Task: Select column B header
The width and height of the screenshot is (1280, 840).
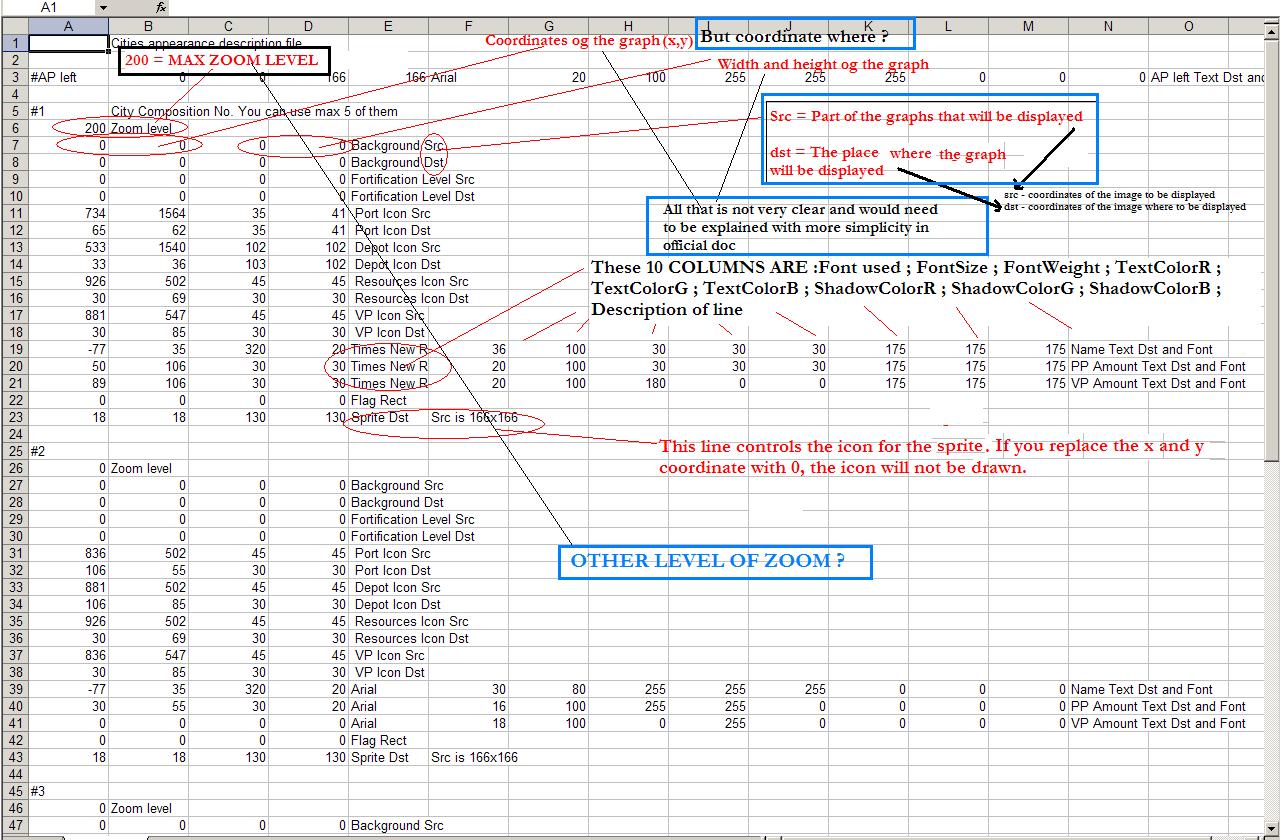Action: [x=148, y=26]
